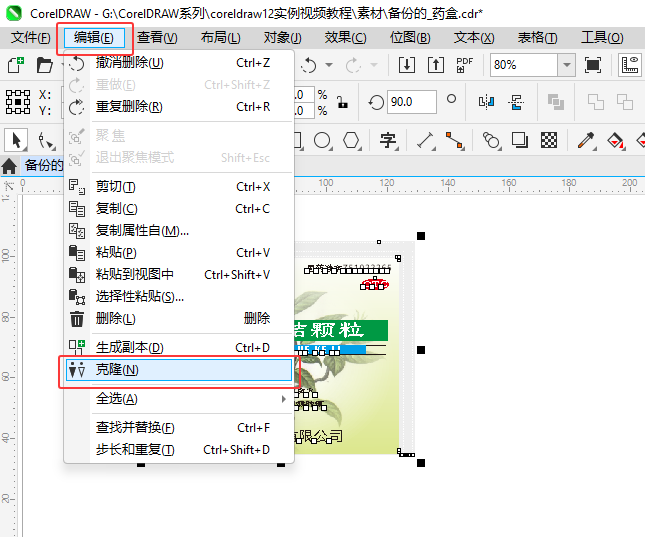This screenshot has height=537, width=645.
Task: Click the Object origin grid icon
Action: [x=18, y=102]
